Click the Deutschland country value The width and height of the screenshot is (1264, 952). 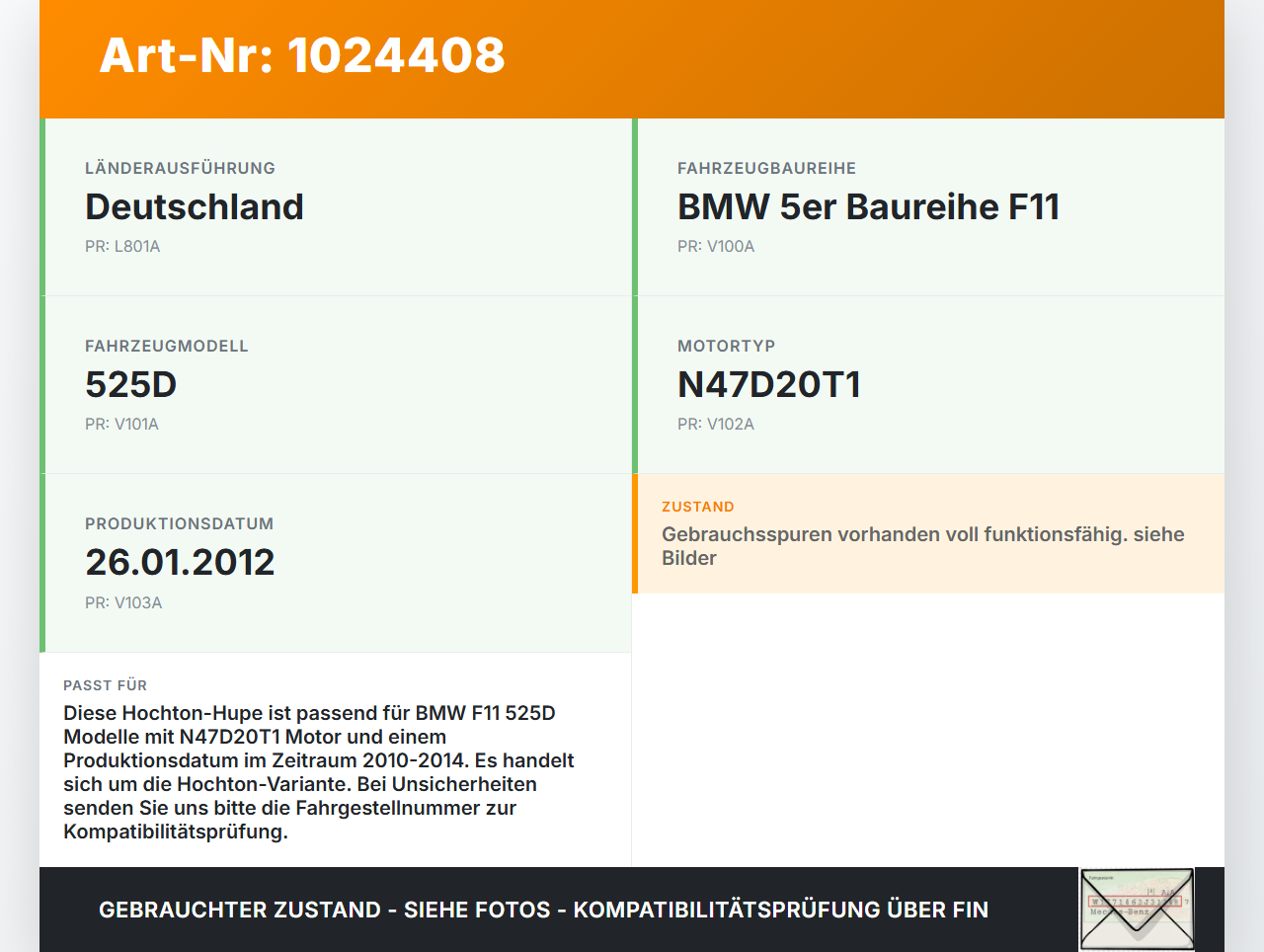tap(195, 207)
